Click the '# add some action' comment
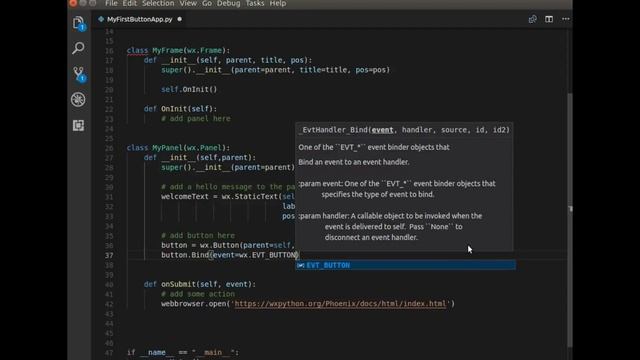The height and width of the screenshot is (360, 640). (198, 294)
